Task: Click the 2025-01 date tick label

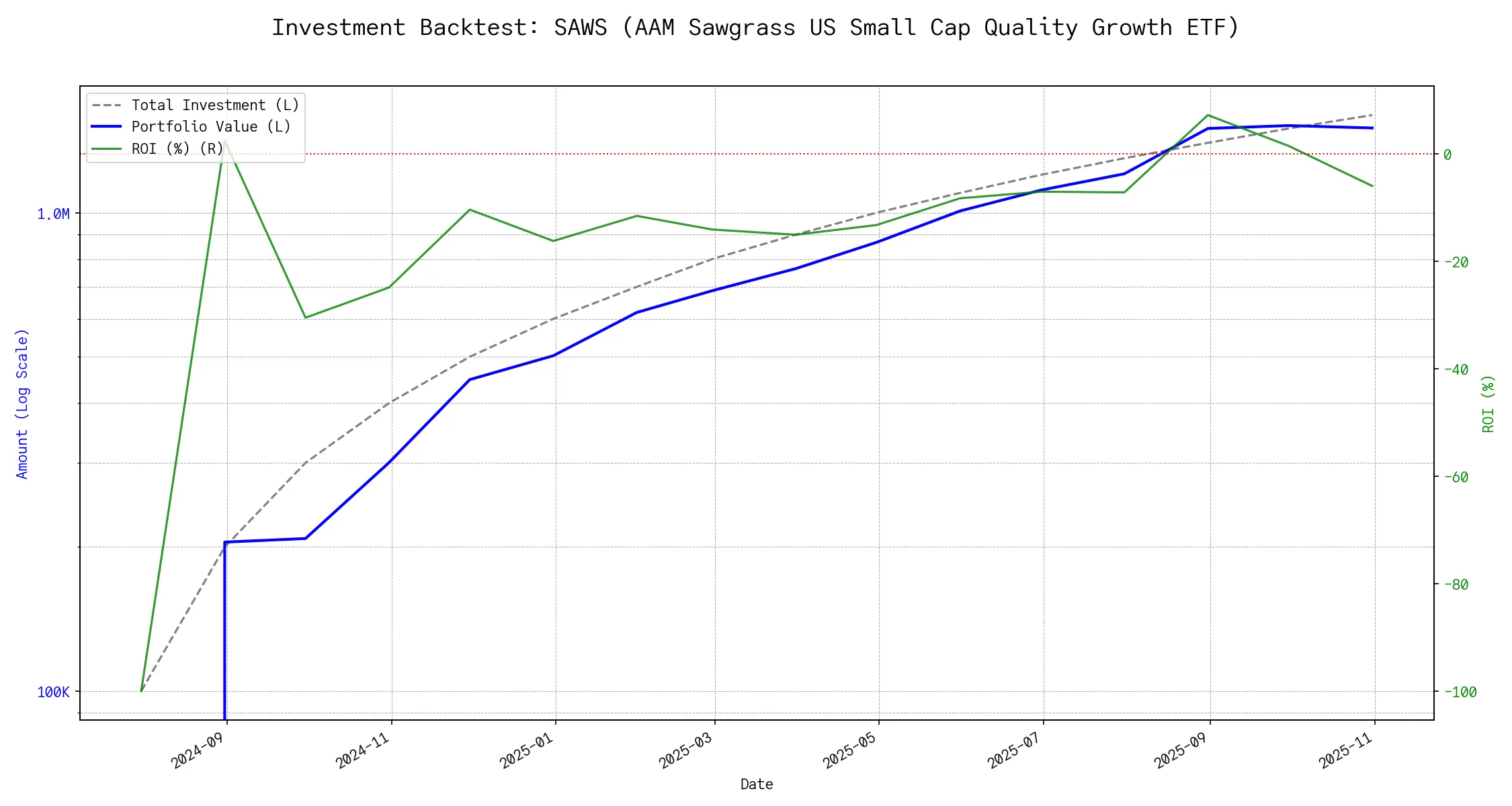Action: tap(529, 751)
